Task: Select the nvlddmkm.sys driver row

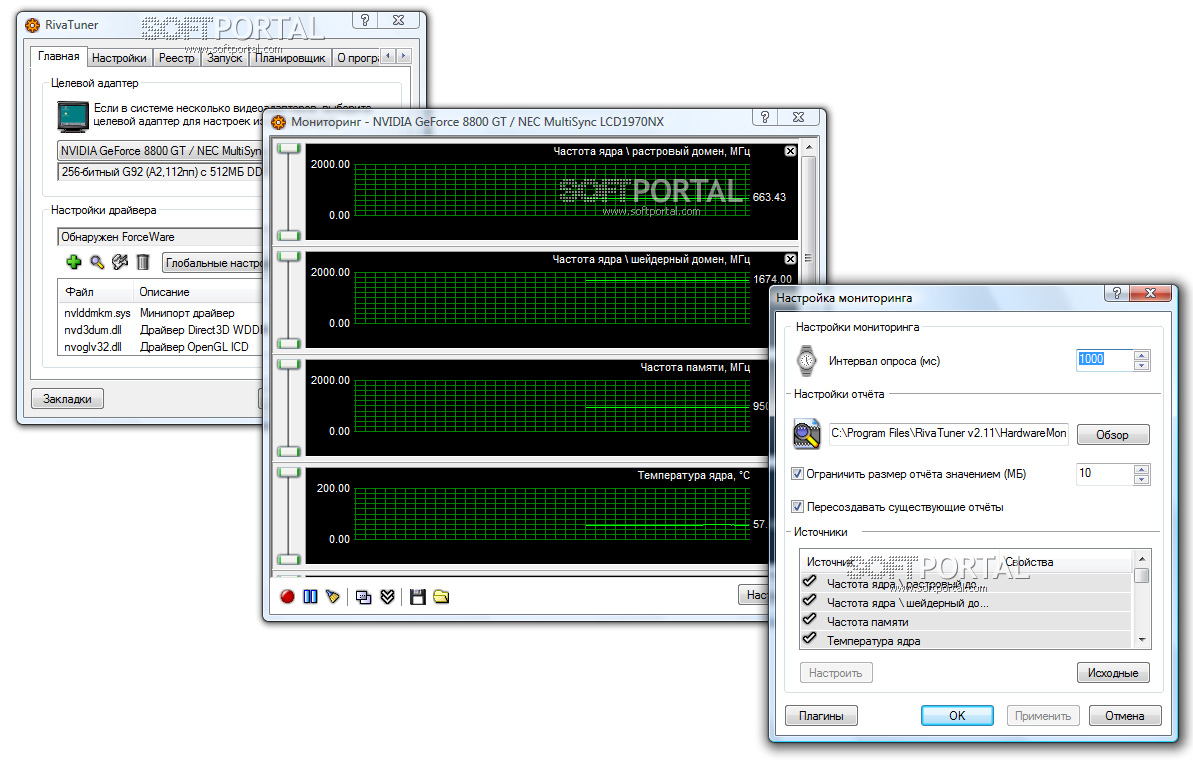Action: tap(161, 313)
